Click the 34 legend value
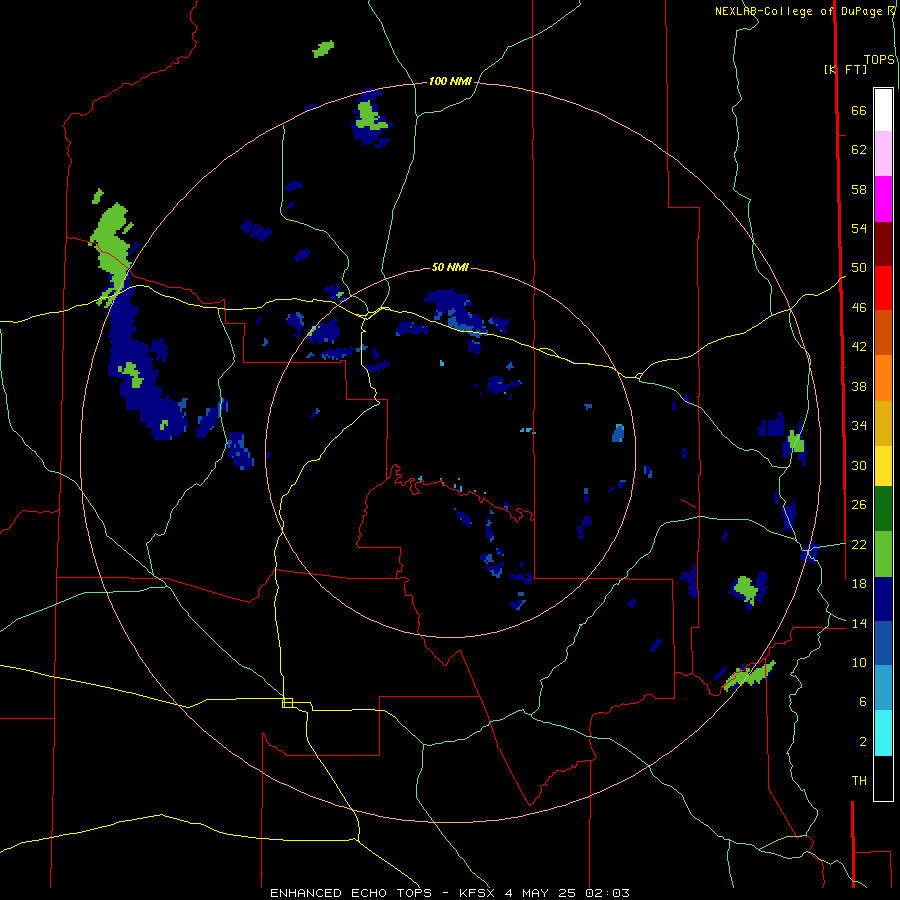This screenshot has height=900, width=900. click(x=859, y=426)
